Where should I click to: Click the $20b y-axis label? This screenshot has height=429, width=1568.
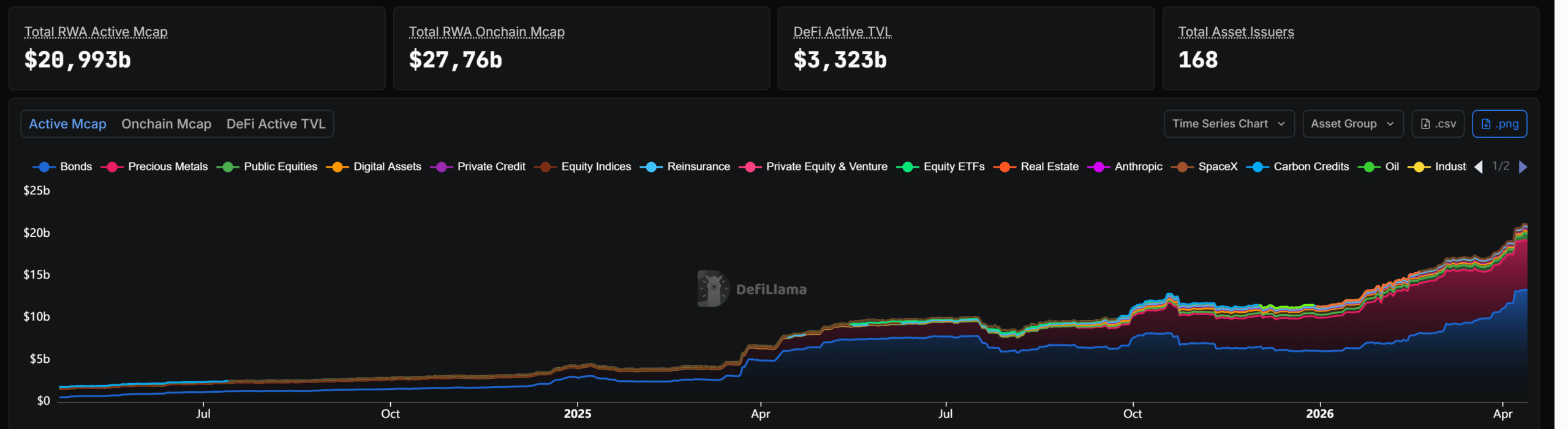pyautogui.click(x=37, y=233)
